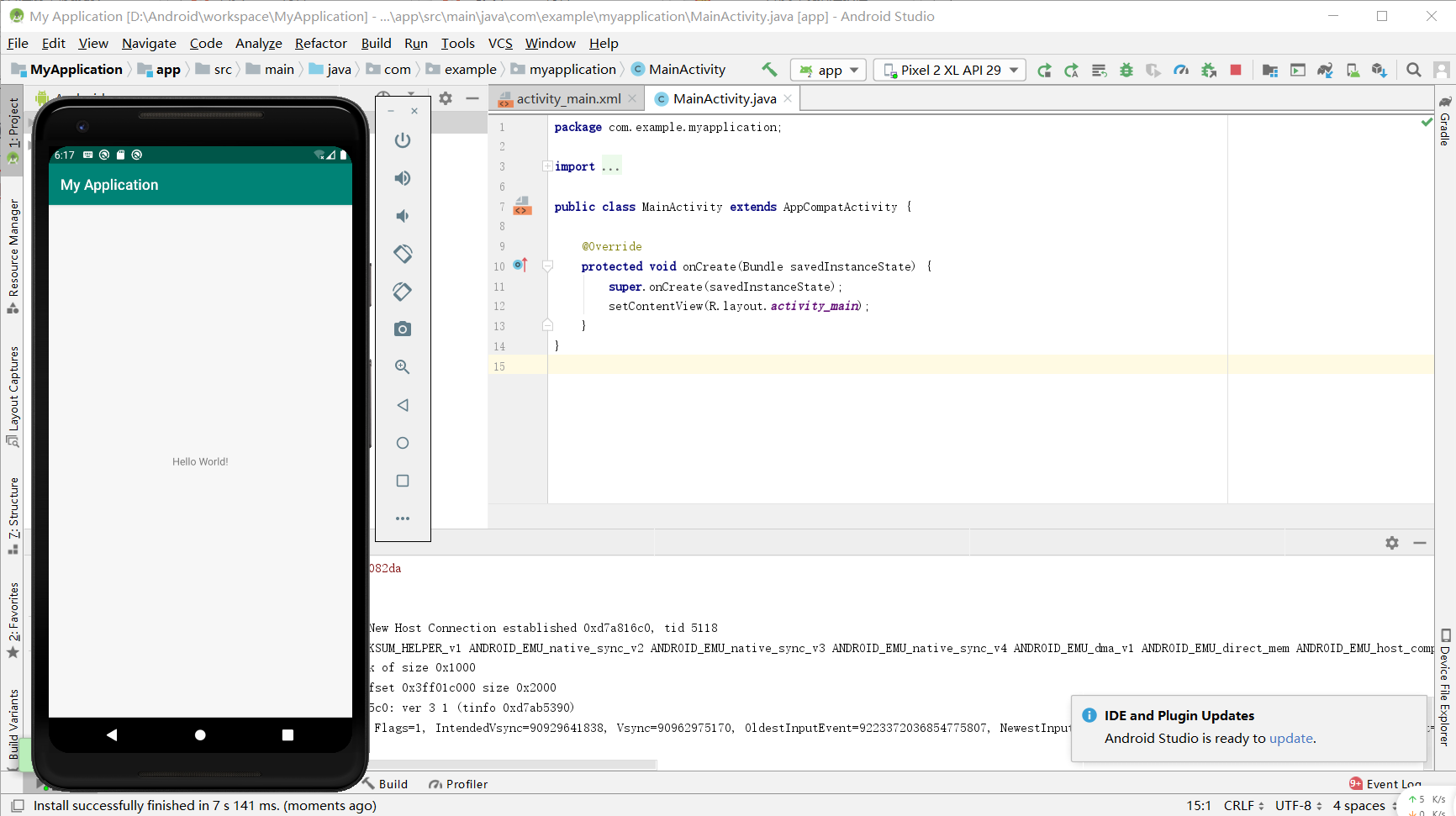Click fold end marker on line 13
This screenshot has height=816, width=1456.
547,325
